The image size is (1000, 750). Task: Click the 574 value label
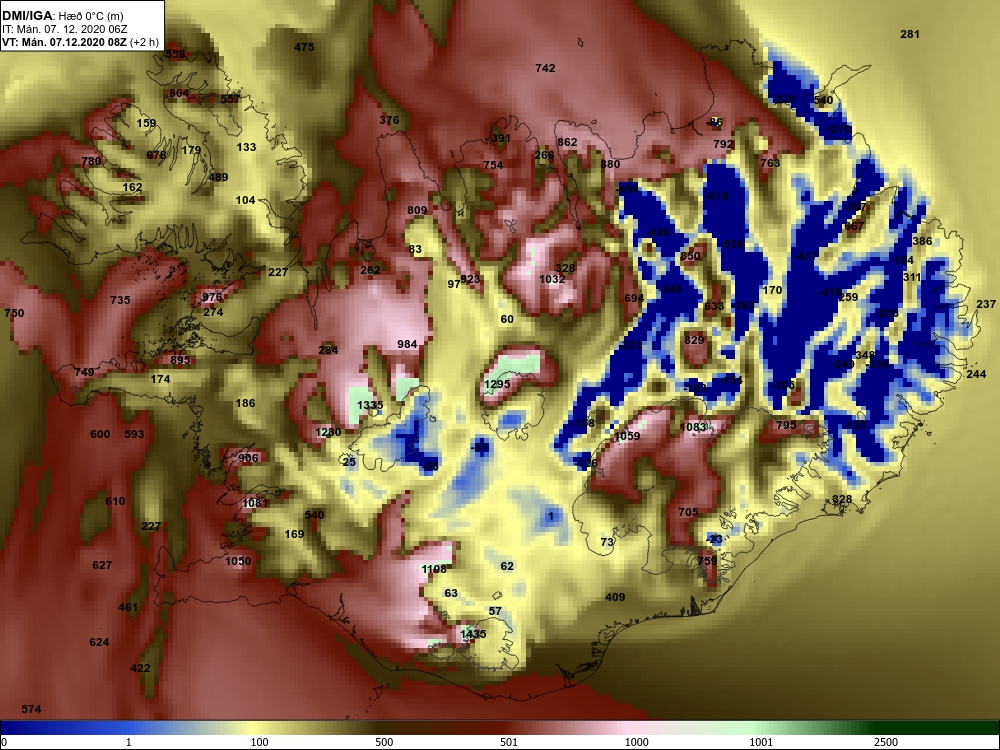31,709
